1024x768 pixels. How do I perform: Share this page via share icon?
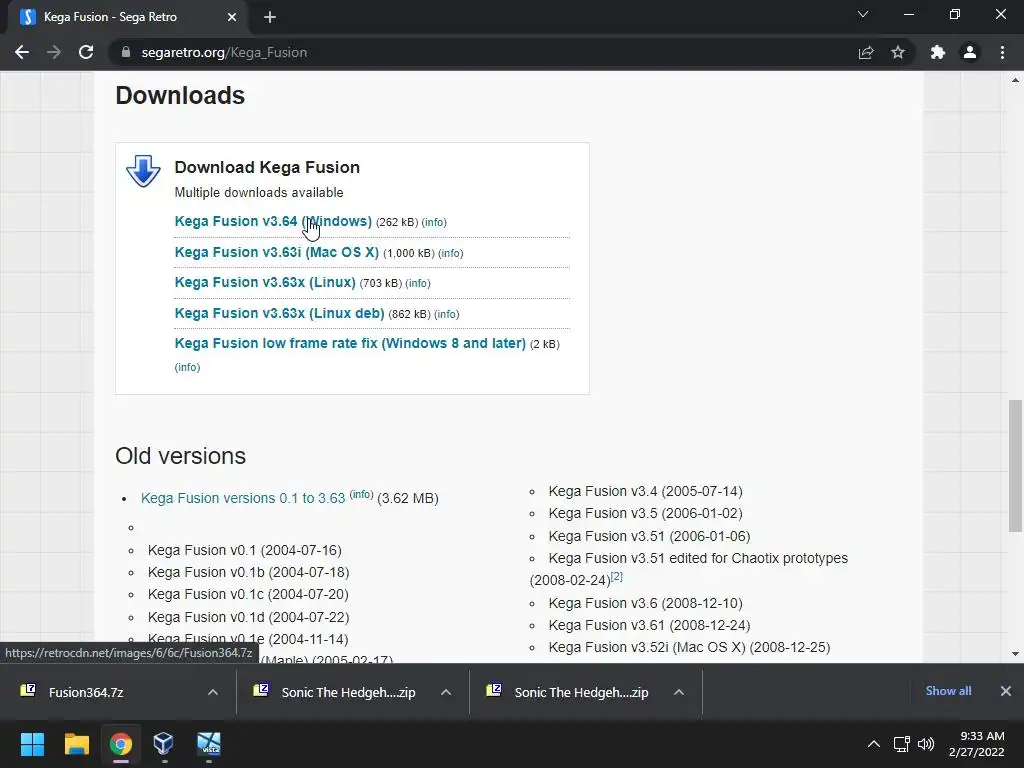(866, 52)
